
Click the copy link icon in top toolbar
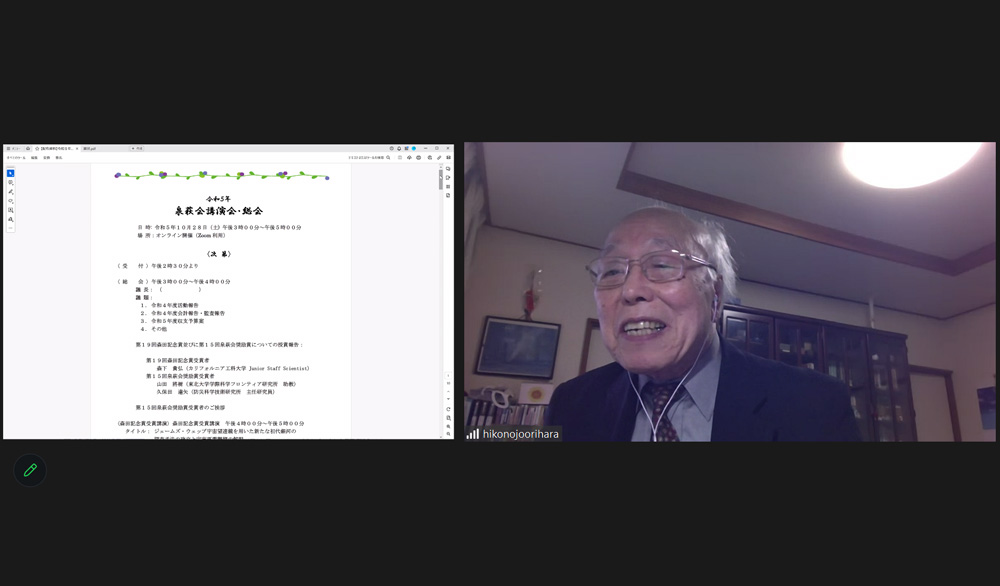(x=439, y=157)
